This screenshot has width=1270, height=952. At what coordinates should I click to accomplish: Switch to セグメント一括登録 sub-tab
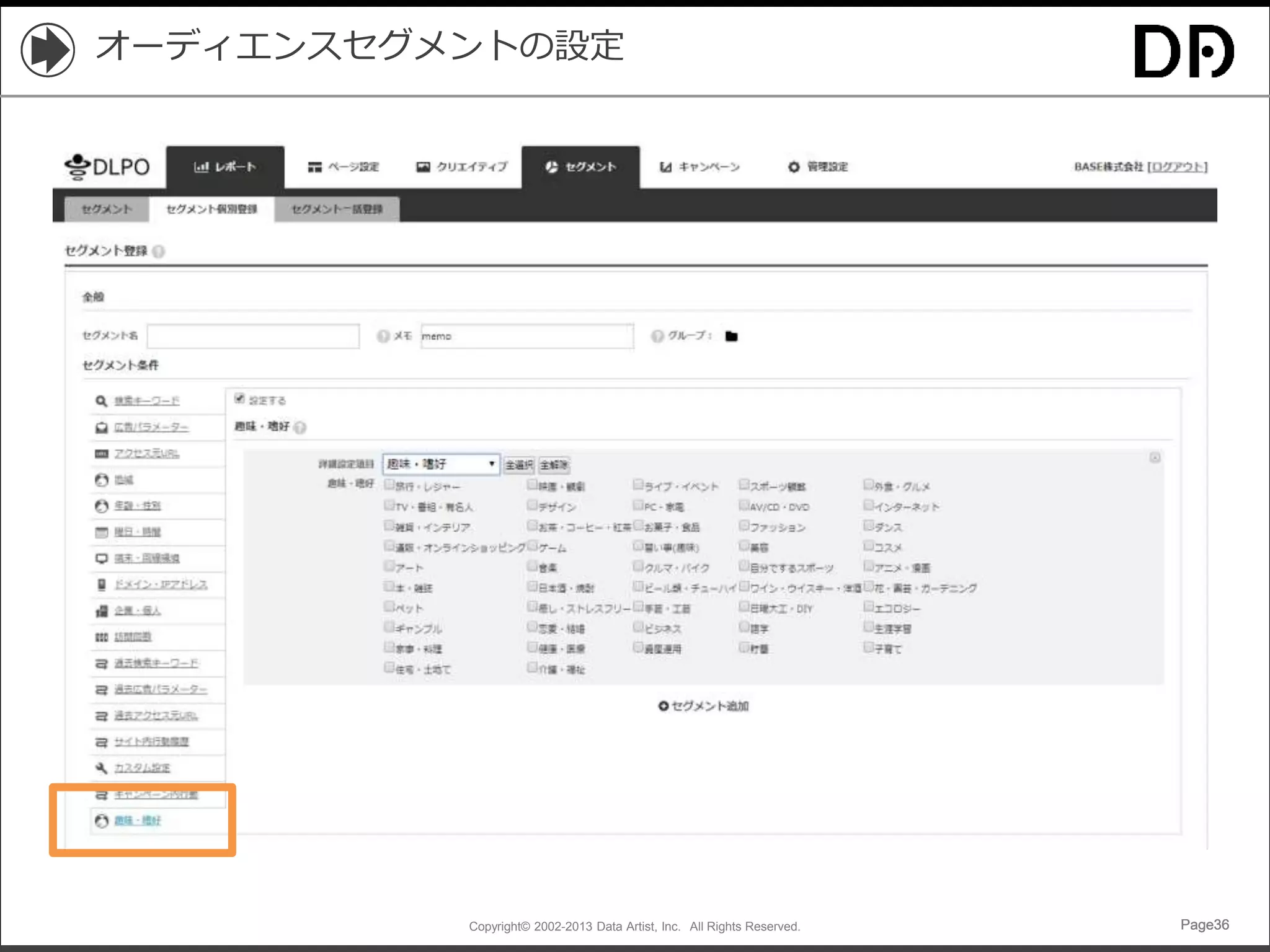tap(337, 209)
